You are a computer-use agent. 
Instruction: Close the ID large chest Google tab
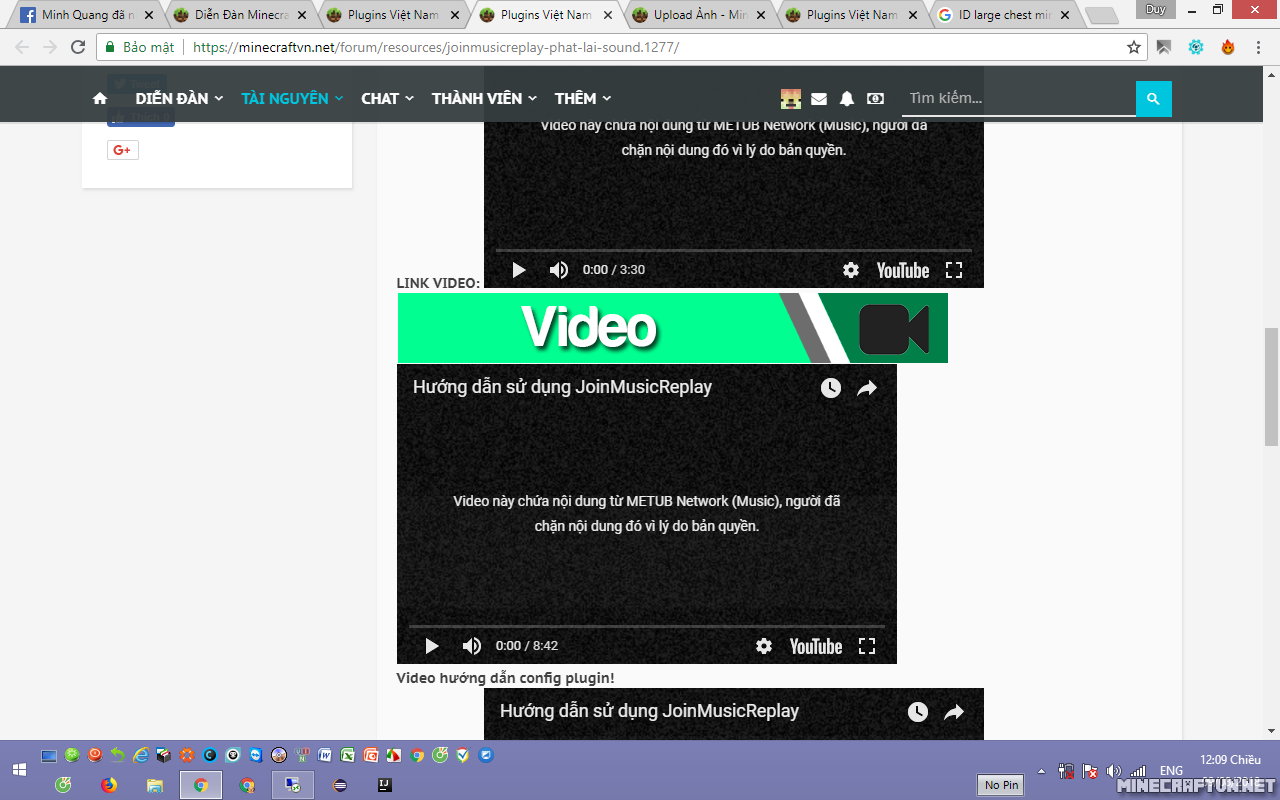coord(1065,16)
